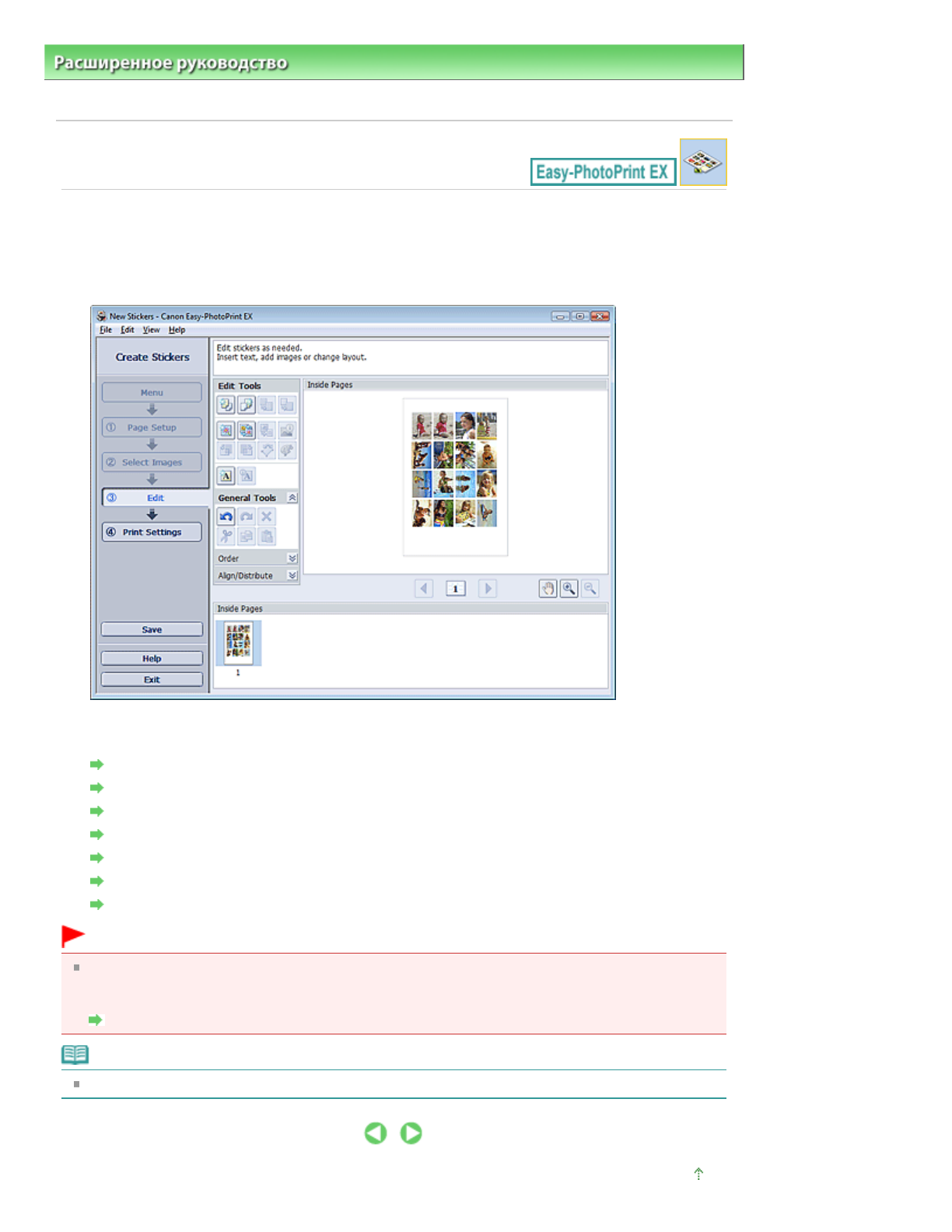This screenshot has width=952, height=1232.
Task: Click the Add Image tool icon
Action: click(x=226, y=430)
